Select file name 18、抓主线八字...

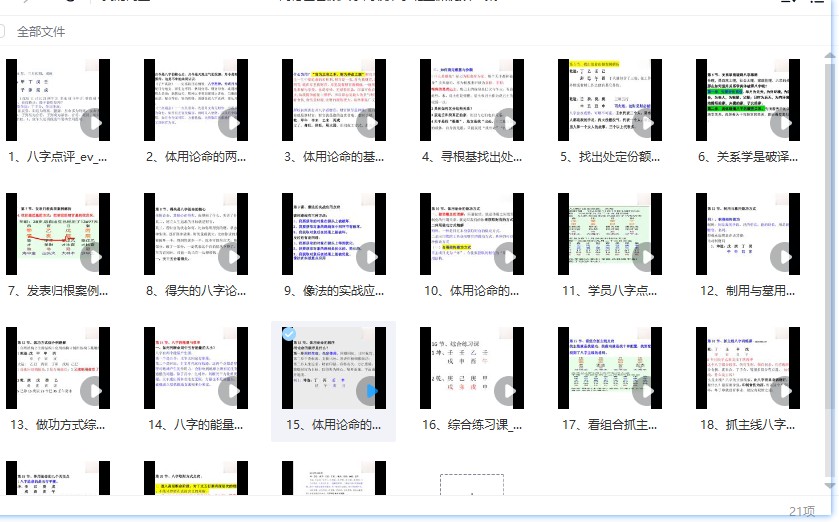pyautogui.click(x=748, y=425)
